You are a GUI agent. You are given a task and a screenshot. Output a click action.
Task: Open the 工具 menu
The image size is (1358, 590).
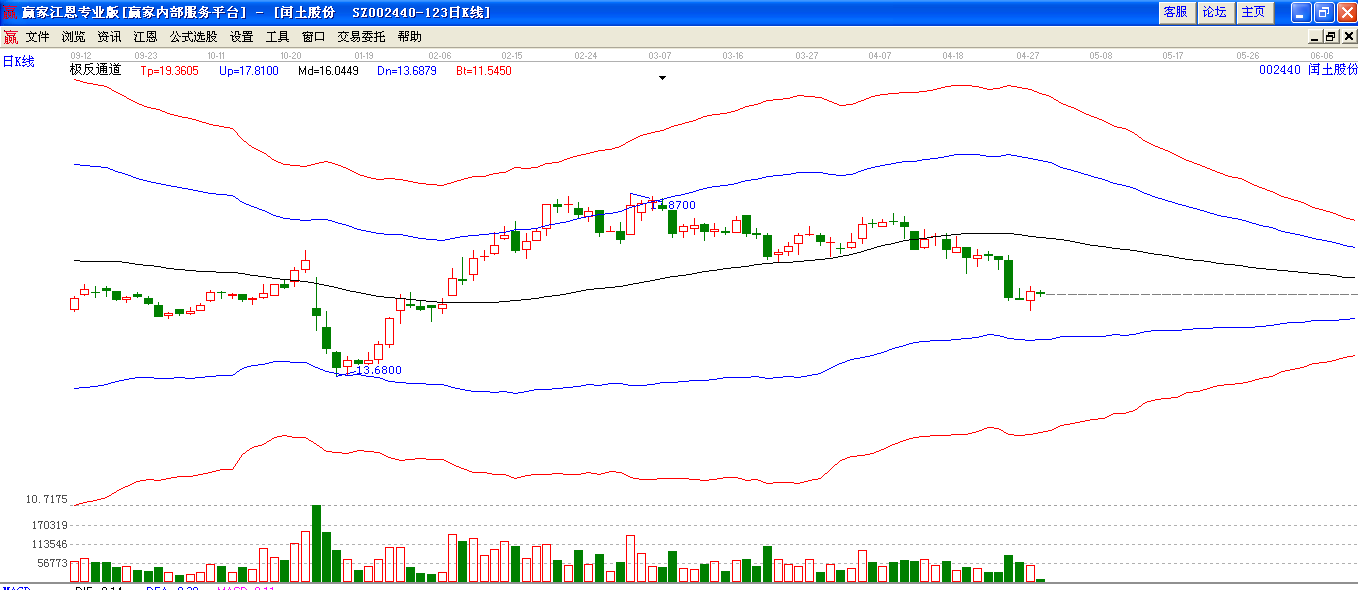coord(278,36)
